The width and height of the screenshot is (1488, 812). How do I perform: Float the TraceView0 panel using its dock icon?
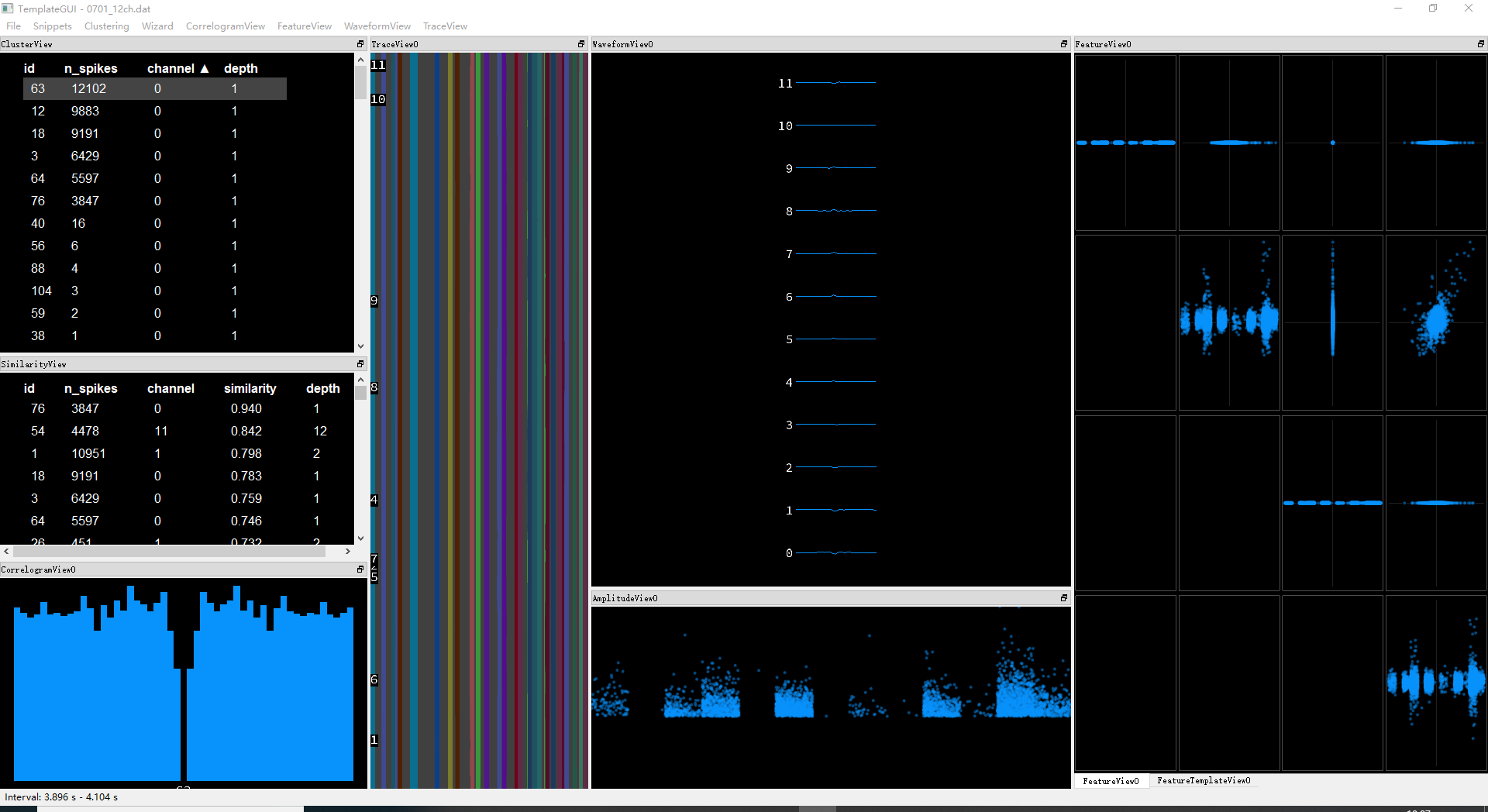coord(580,44)
